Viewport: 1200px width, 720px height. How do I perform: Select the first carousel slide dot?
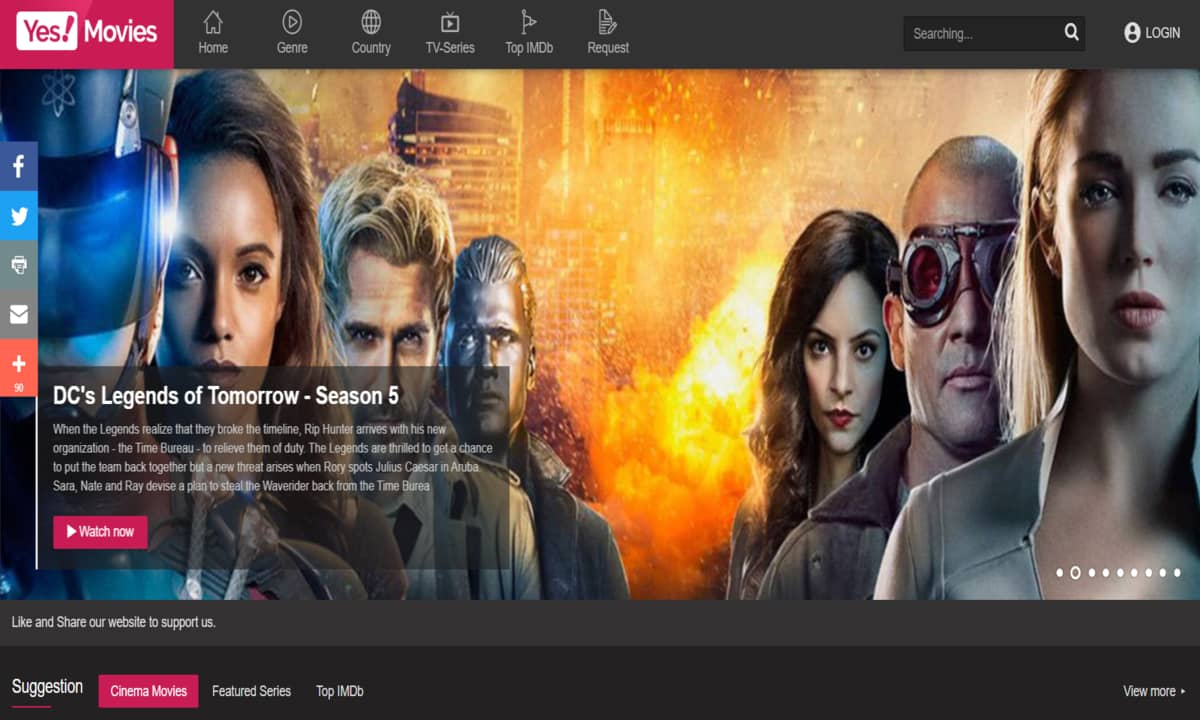pos(1059,573)
